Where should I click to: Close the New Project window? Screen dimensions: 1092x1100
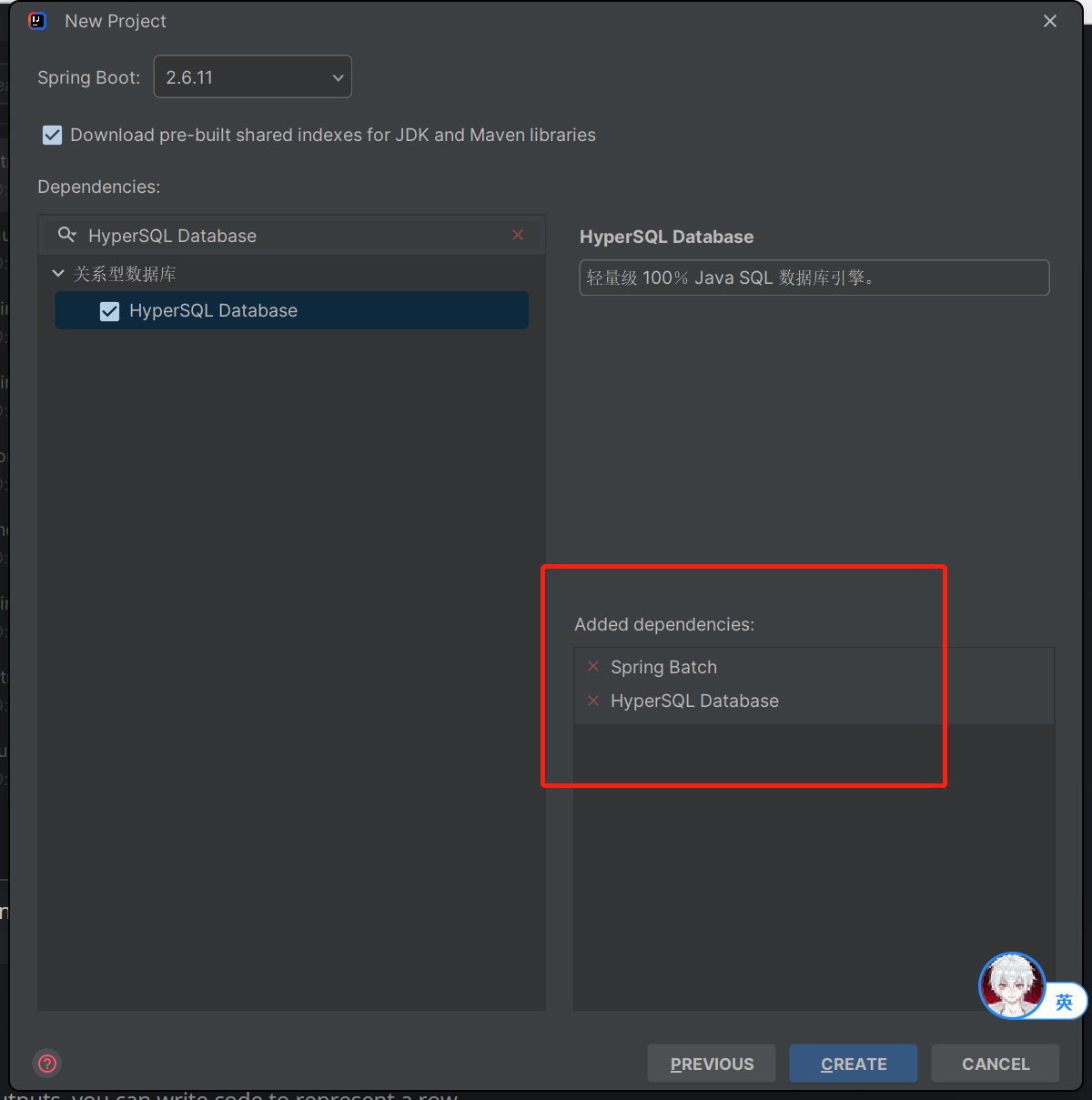click(x=1050, y=21)
